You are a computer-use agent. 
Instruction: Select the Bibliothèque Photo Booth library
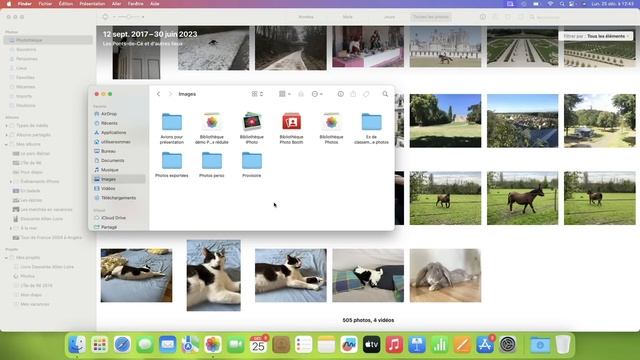click(291, 128)
